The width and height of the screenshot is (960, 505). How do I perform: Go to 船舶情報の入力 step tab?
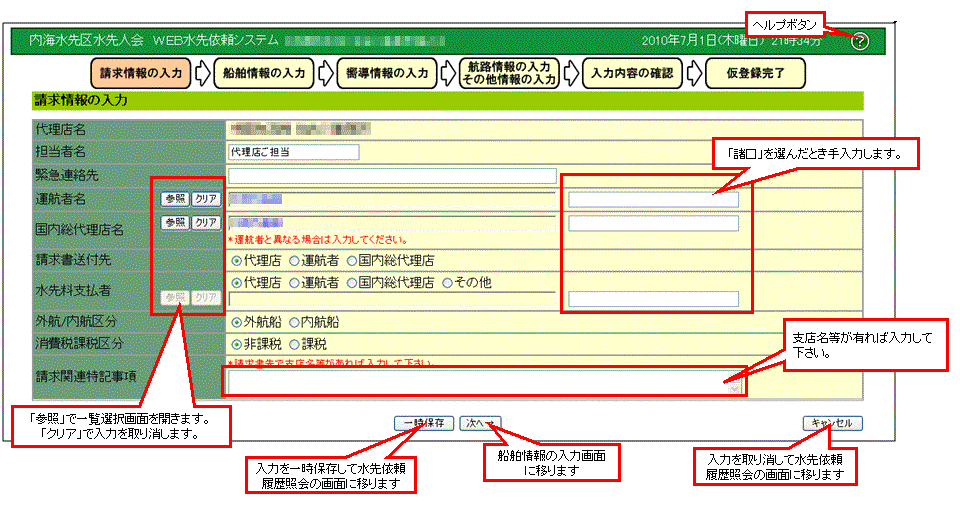pyautogui.click(x=263, y=73)
